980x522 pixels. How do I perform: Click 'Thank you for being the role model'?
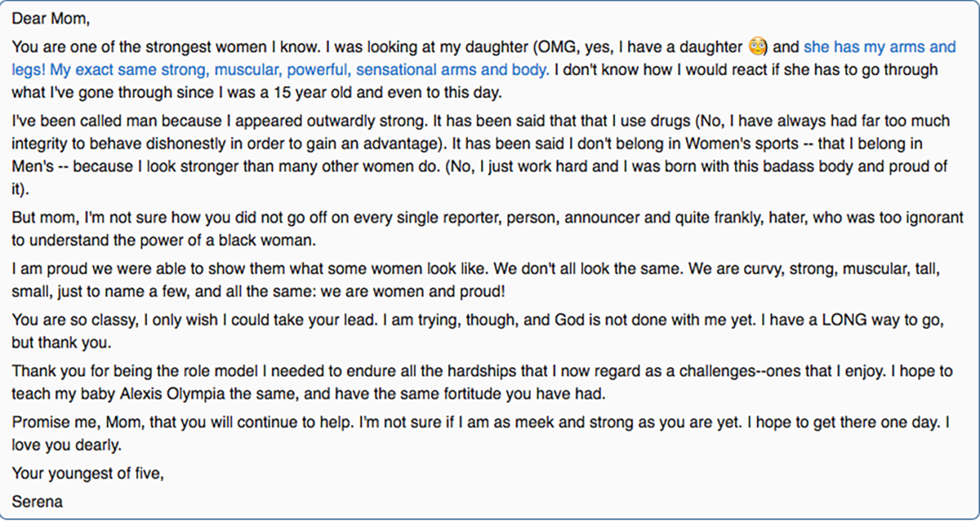click(x=135, y=371)
